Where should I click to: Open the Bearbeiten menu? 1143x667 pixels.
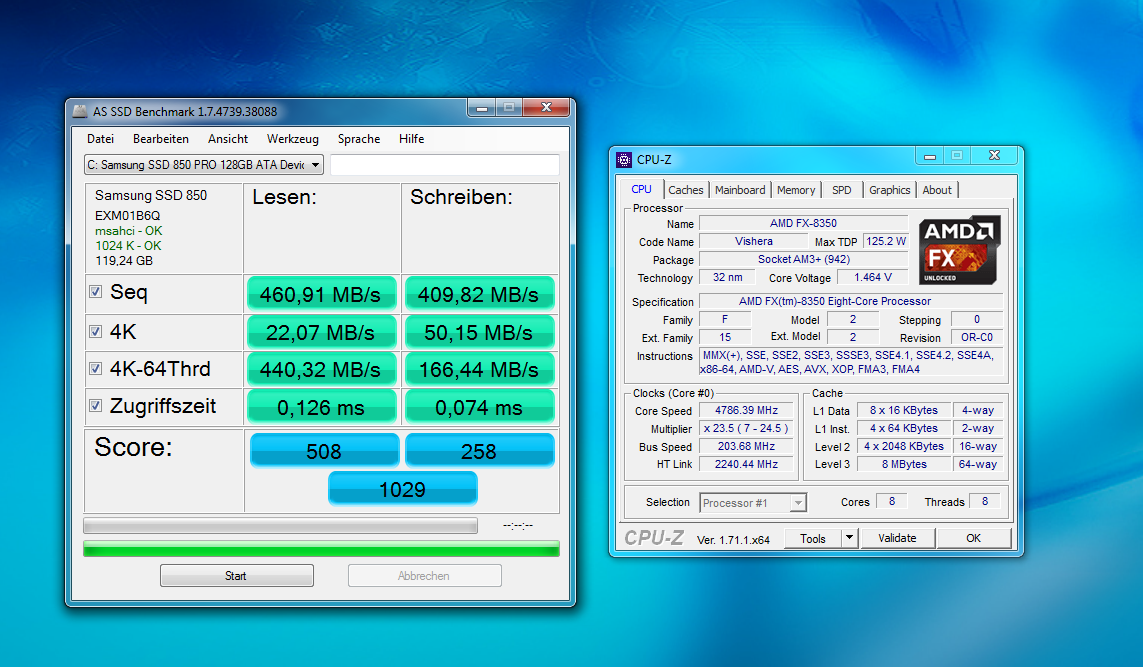point(160,139)
